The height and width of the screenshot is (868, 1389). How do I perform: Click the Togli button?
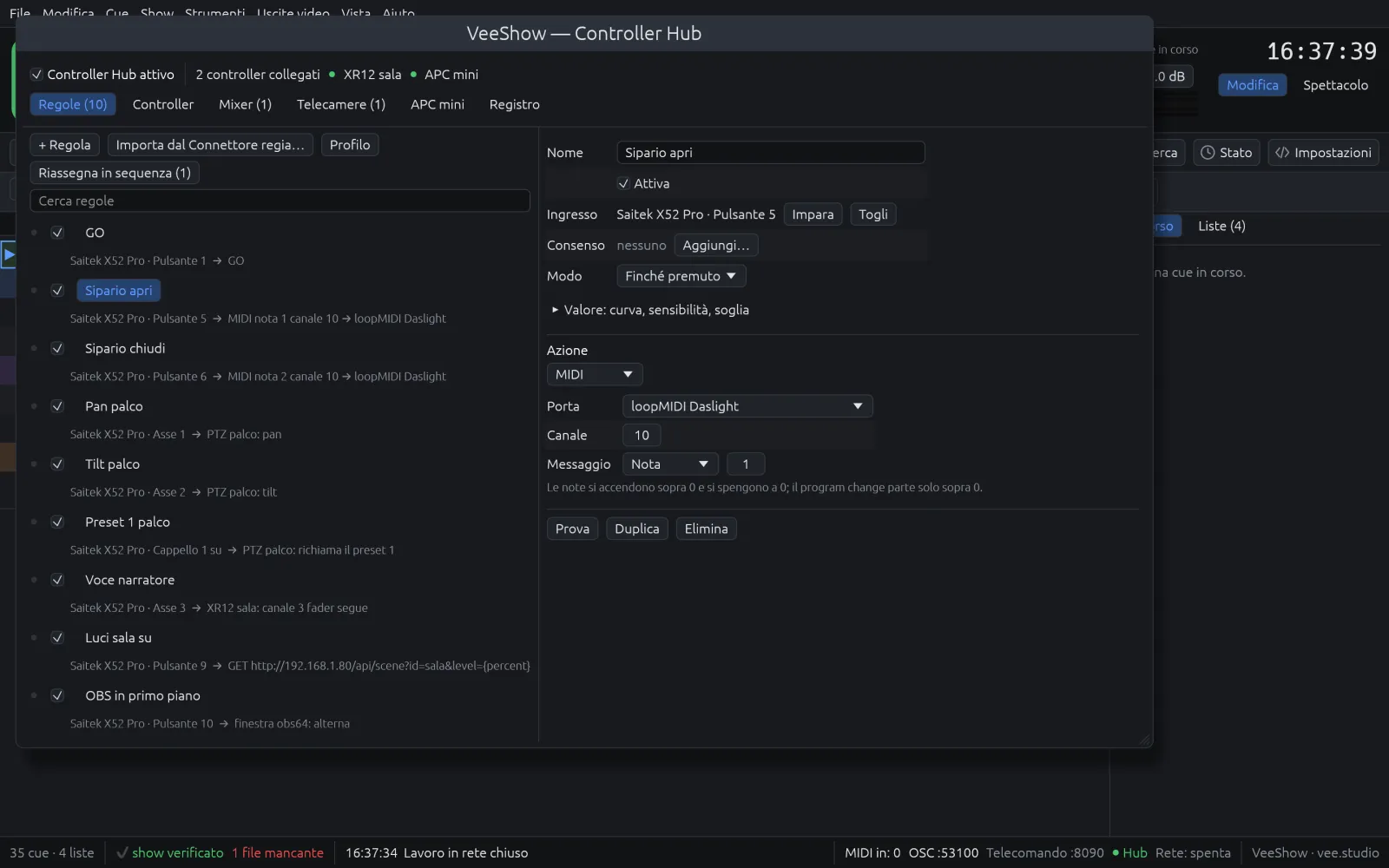873,214
